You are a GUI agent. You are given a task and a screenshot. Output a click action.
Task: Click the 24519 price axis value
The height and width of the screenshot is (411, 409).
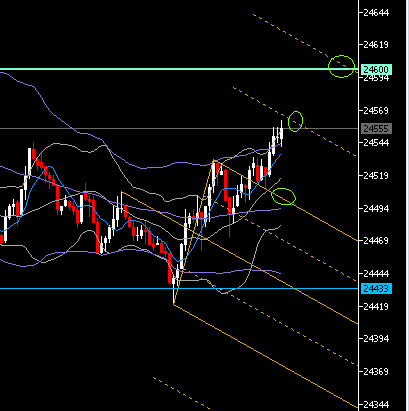[376, 175]
